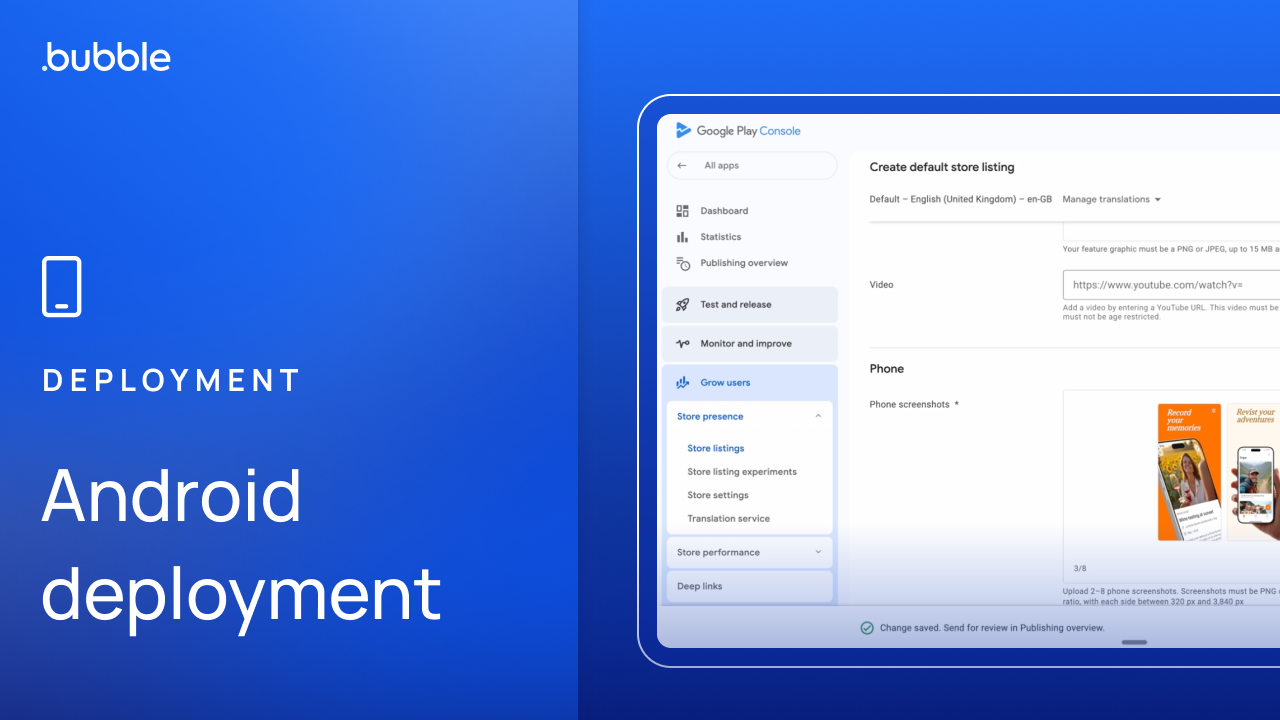The image size is (1280, 720).
Task: Open the Dashboard icon in sidebar
Action: 683,211
